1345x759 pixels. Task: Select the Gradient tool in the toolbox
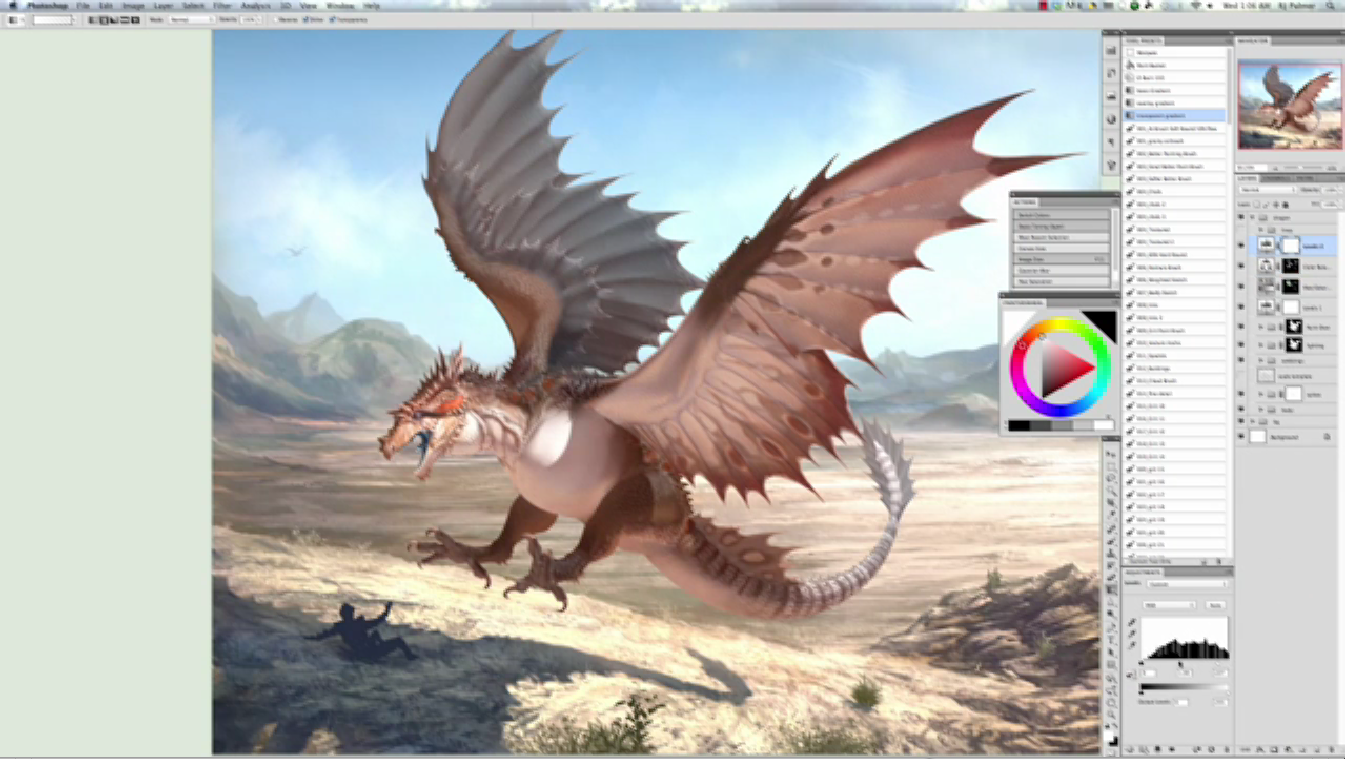coord(1112,590)
